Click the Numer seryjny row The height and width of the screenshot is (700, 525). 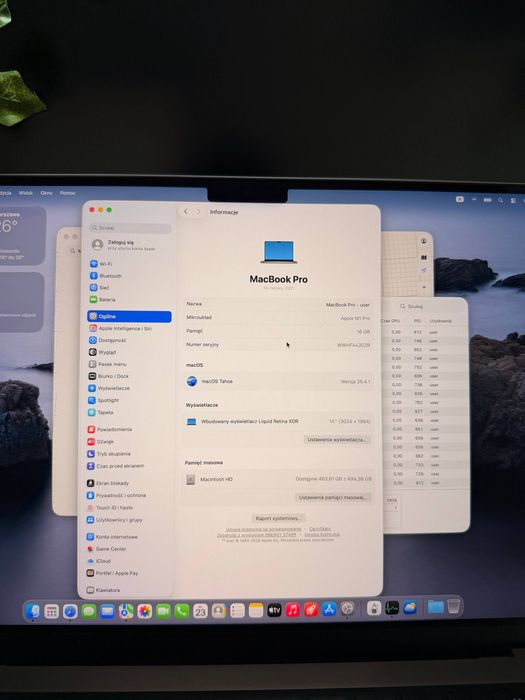point(278,345)
